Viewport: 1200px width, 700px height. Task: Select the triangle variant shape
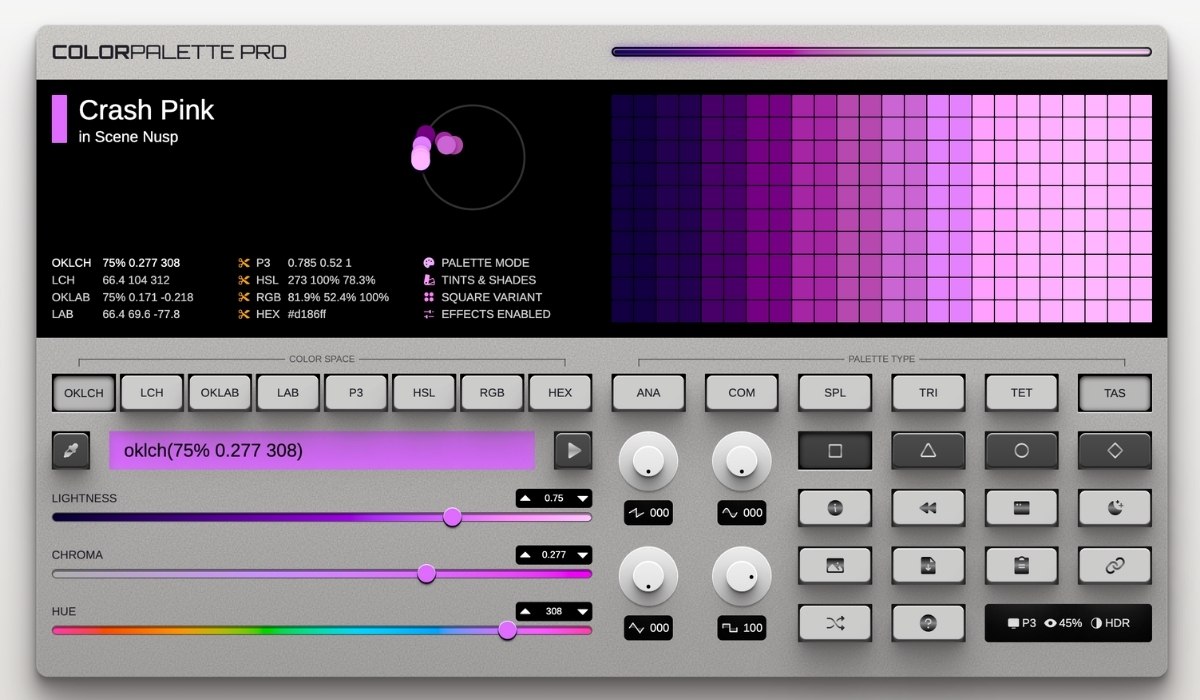pos(928,451)
